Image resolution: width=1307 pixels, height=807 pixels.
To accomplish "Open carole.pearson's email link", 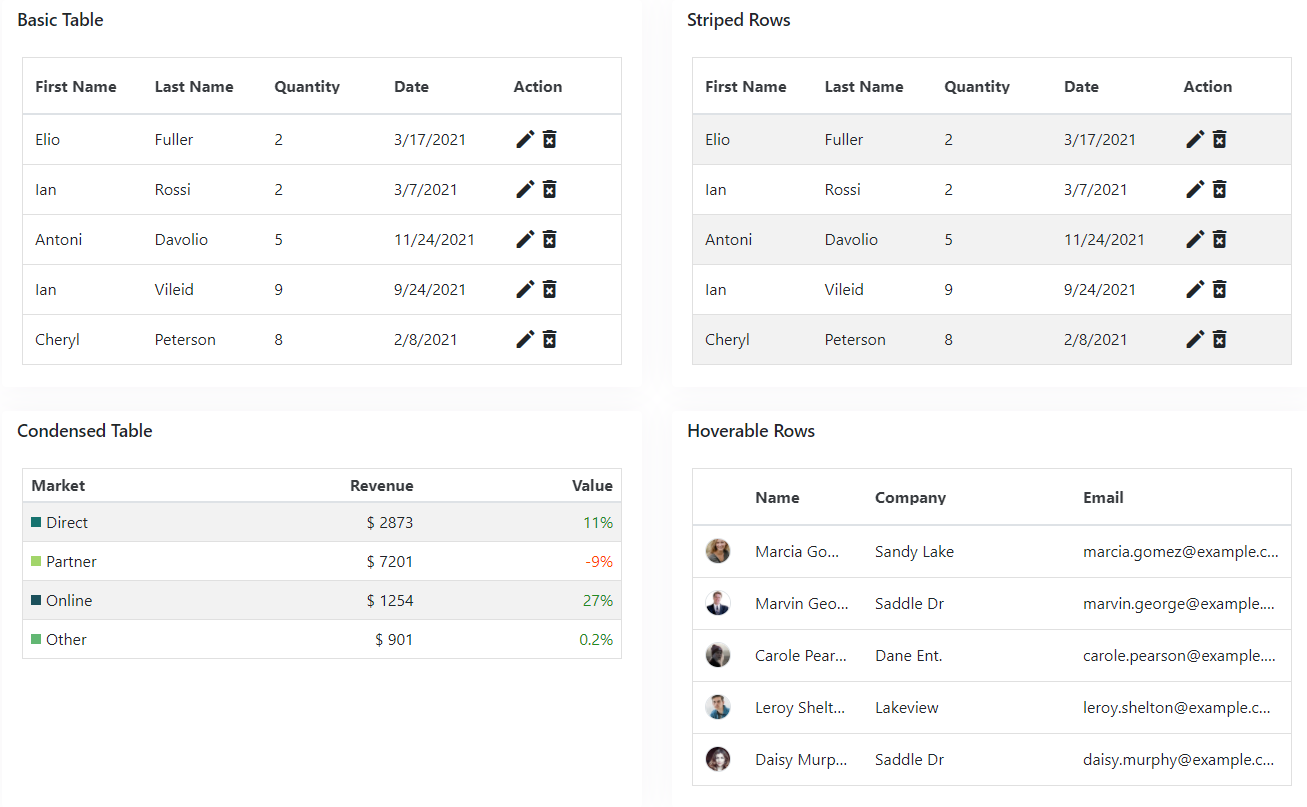I will (x=1182, y=655).
